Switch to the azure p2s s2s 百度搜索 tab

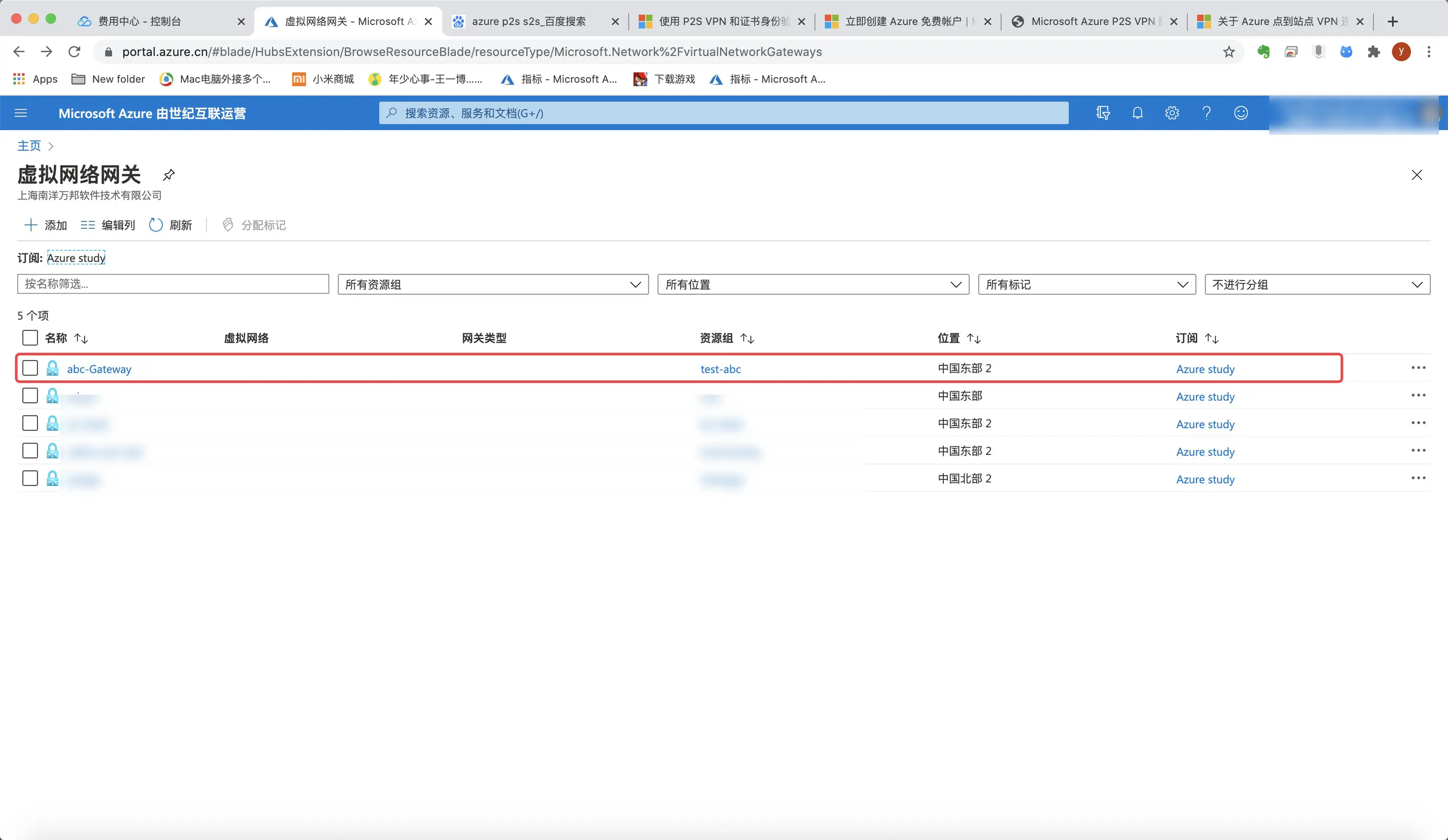point(529,21)
